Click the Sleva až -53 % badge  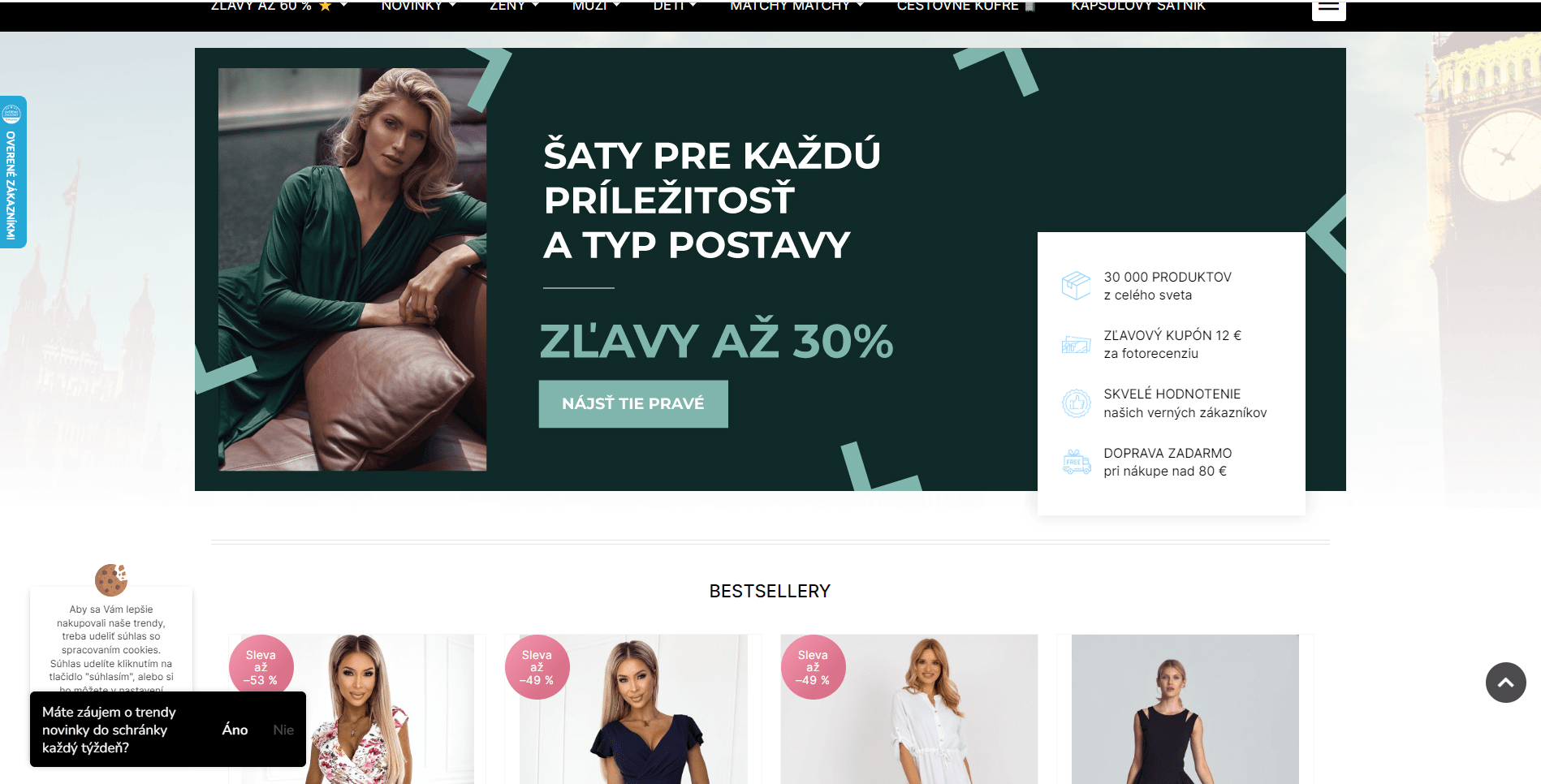click(261, 667)
